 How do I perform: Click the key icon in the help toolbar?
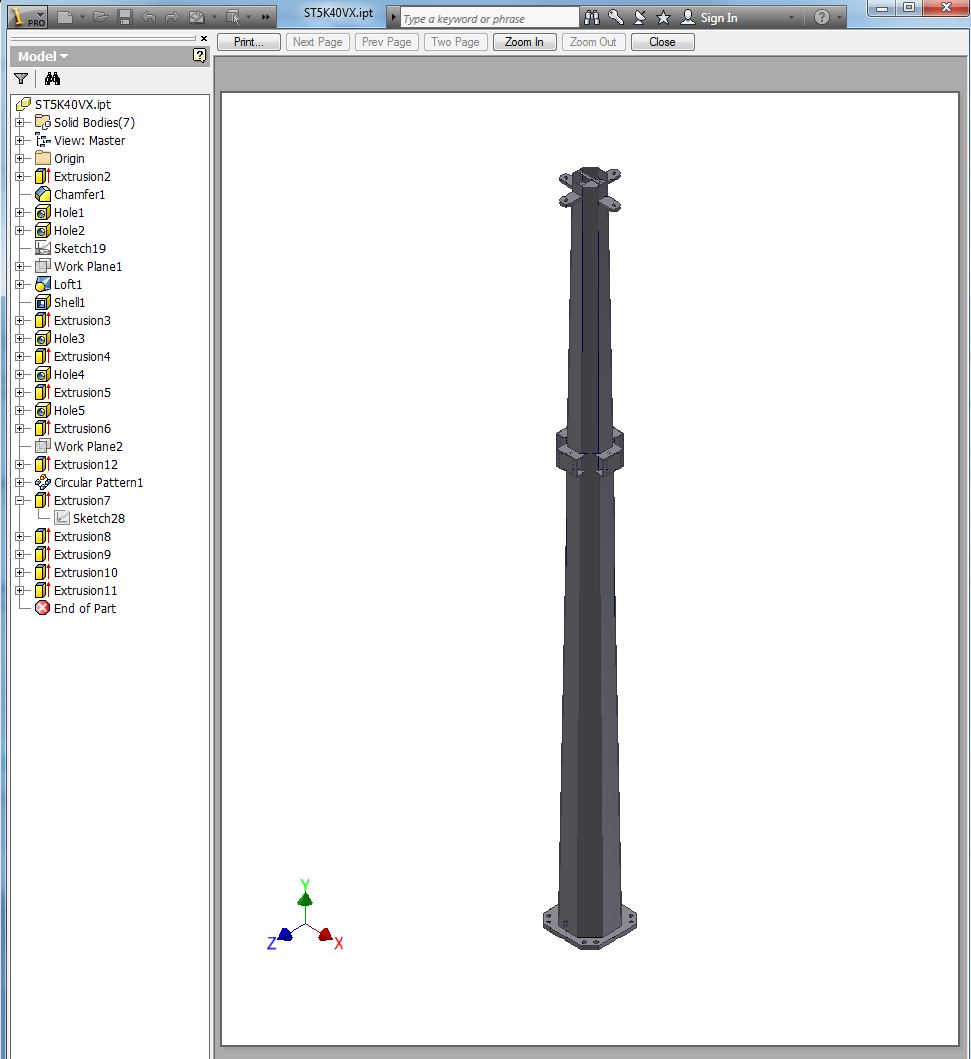pos(617,17)
